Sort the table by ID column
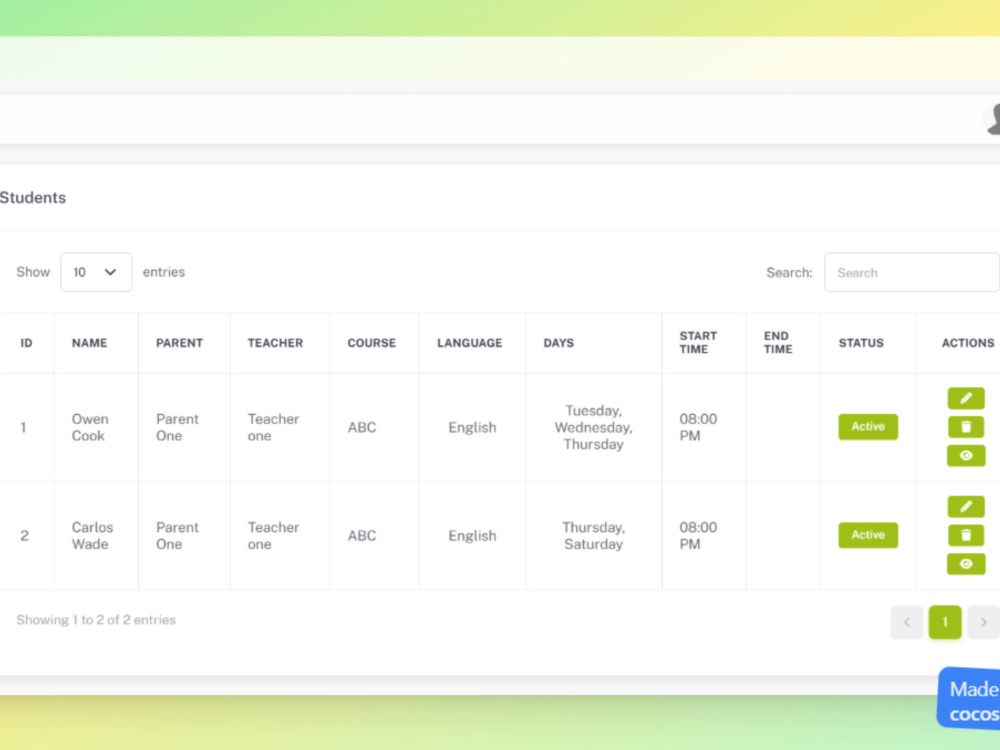1000x750 pixels. (x=26, y=343)
